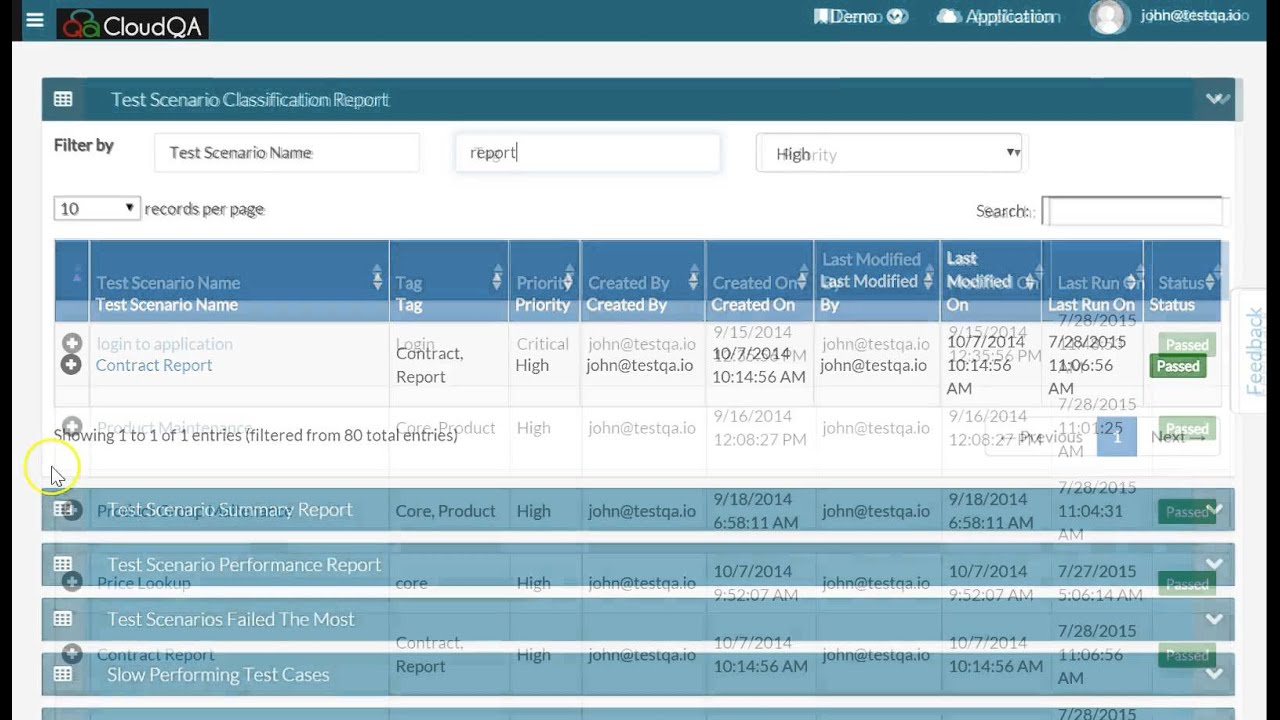Viewport: 1280px width, 720px height.
Task: Collapse the Test Scenario Classification Report panel
Action: (1215, 99)
